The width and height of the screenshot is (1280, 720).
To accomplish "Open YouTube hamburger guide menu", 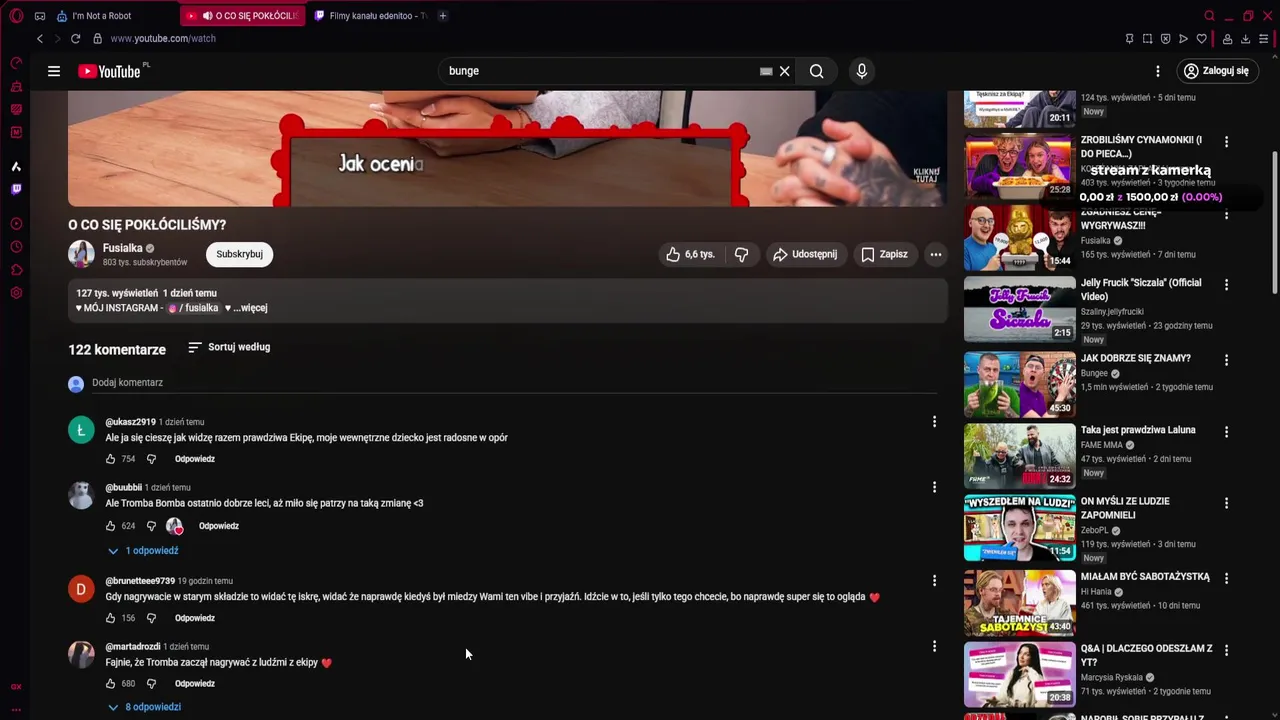I will (x=54, y=71).
